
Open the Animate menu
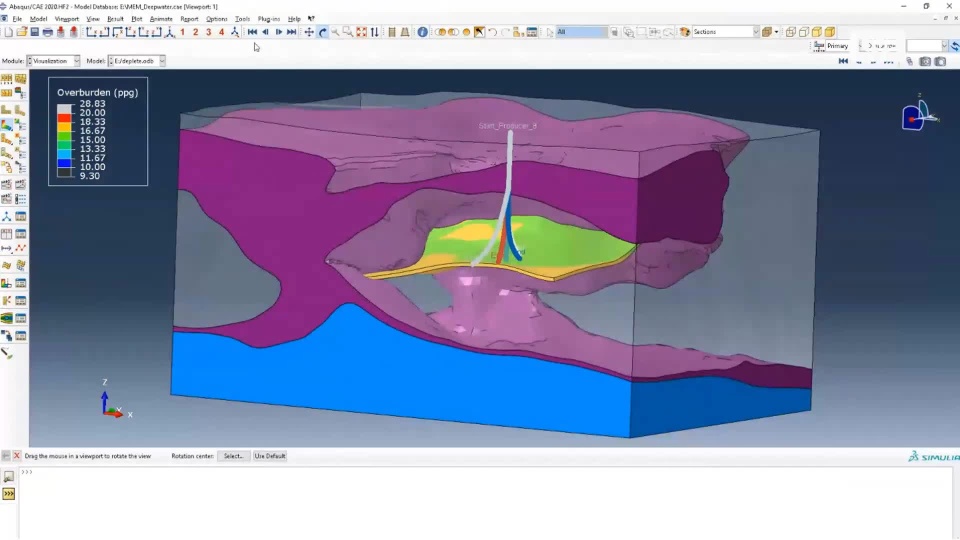tap(161, 19)
